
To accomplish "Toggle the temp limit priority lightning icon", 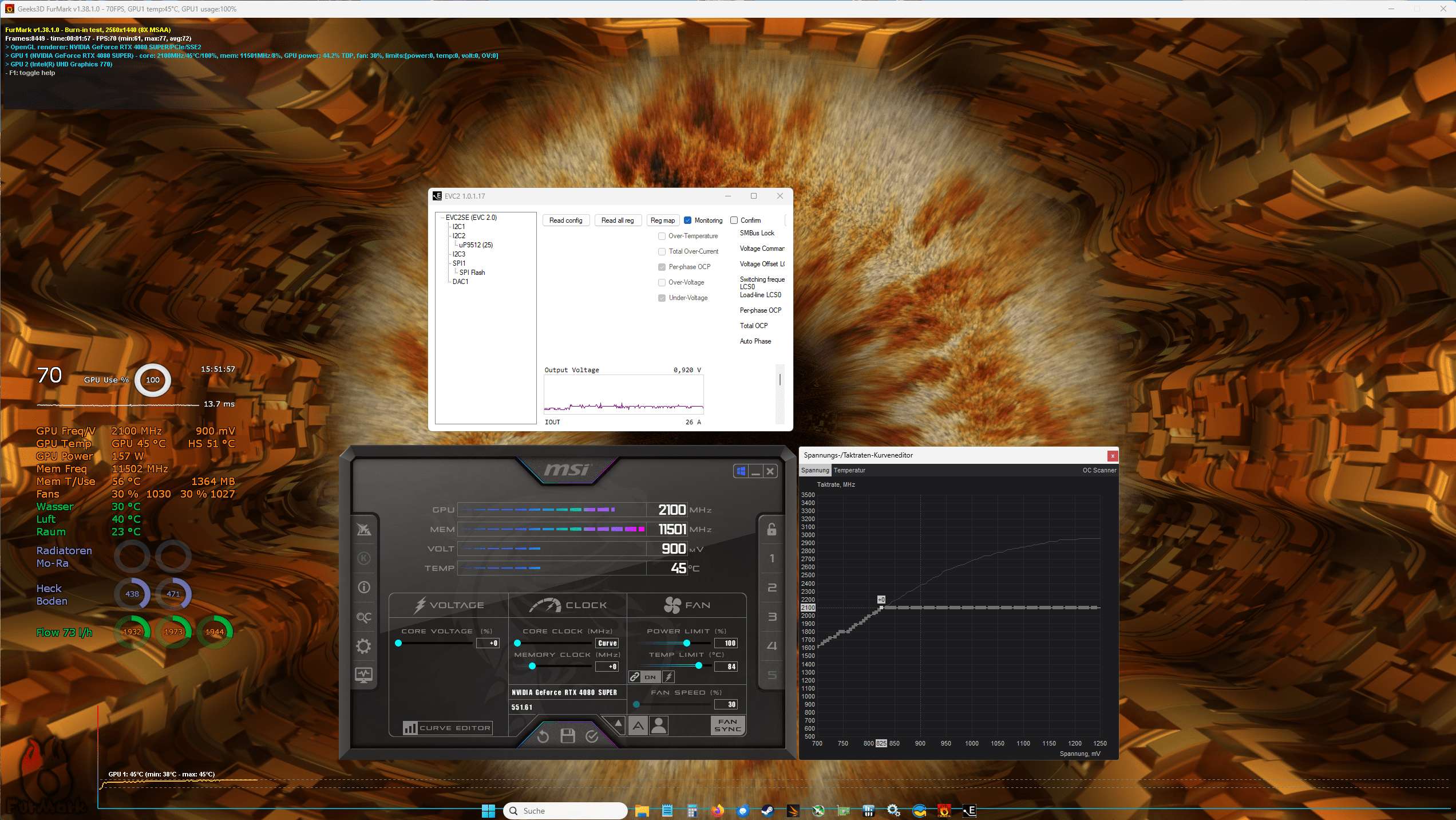I will tap(668, 677).
